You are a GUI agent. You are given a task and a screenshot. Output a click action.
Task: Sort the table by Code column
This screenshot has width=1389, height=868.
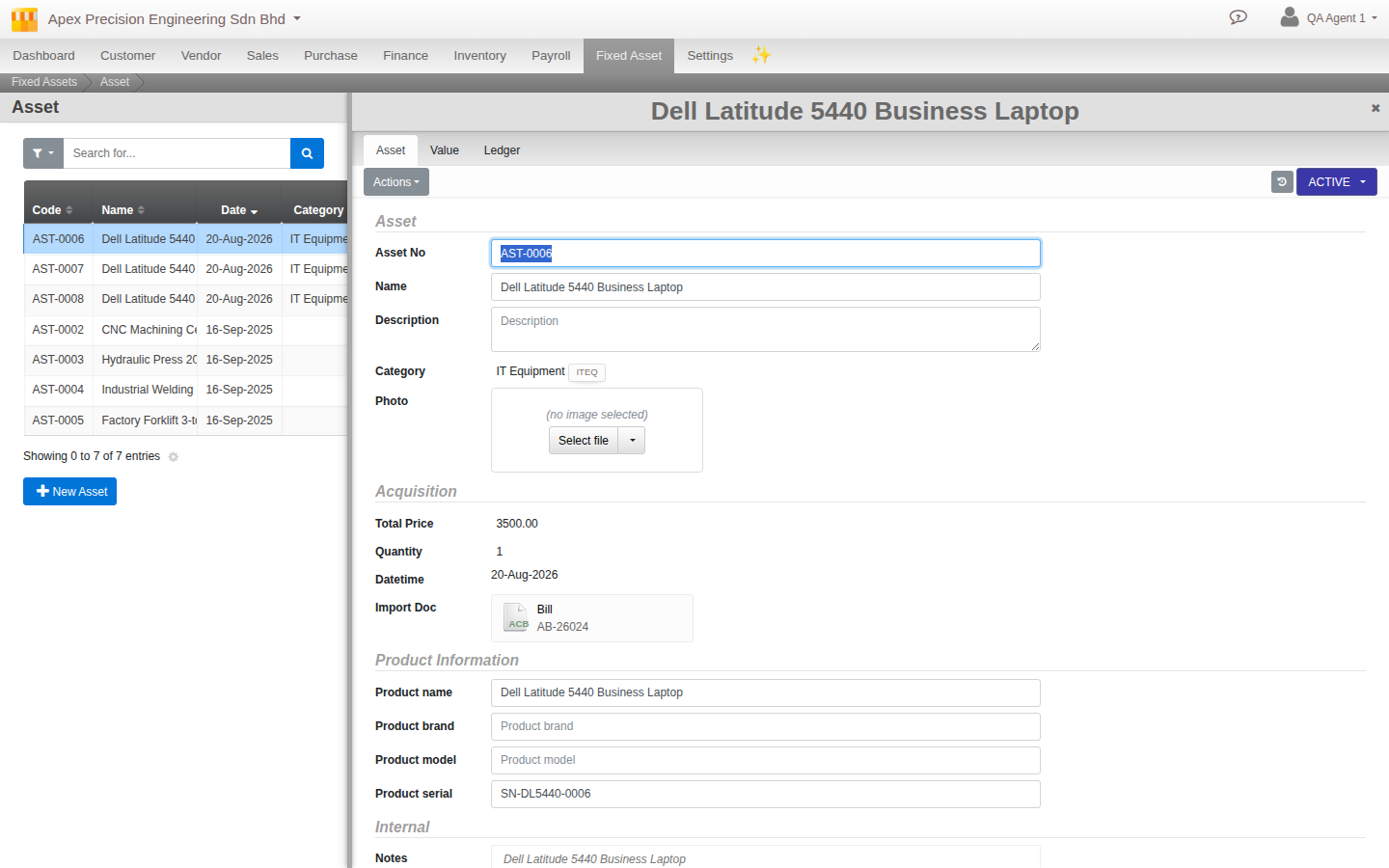(x=58, y=210)
